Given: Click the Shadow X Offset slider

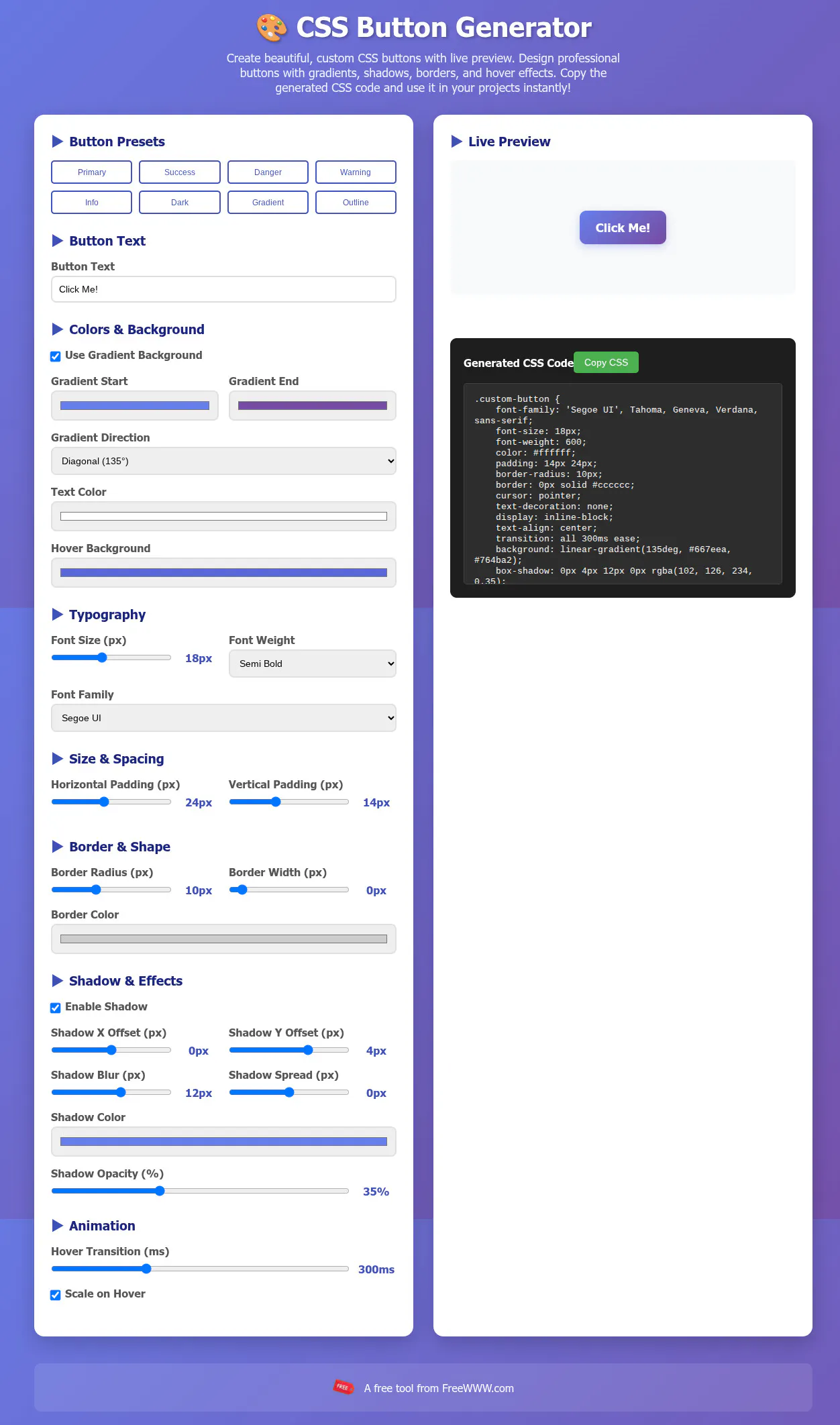Looking at the screenshot, I should click(x=111, y=1050).
